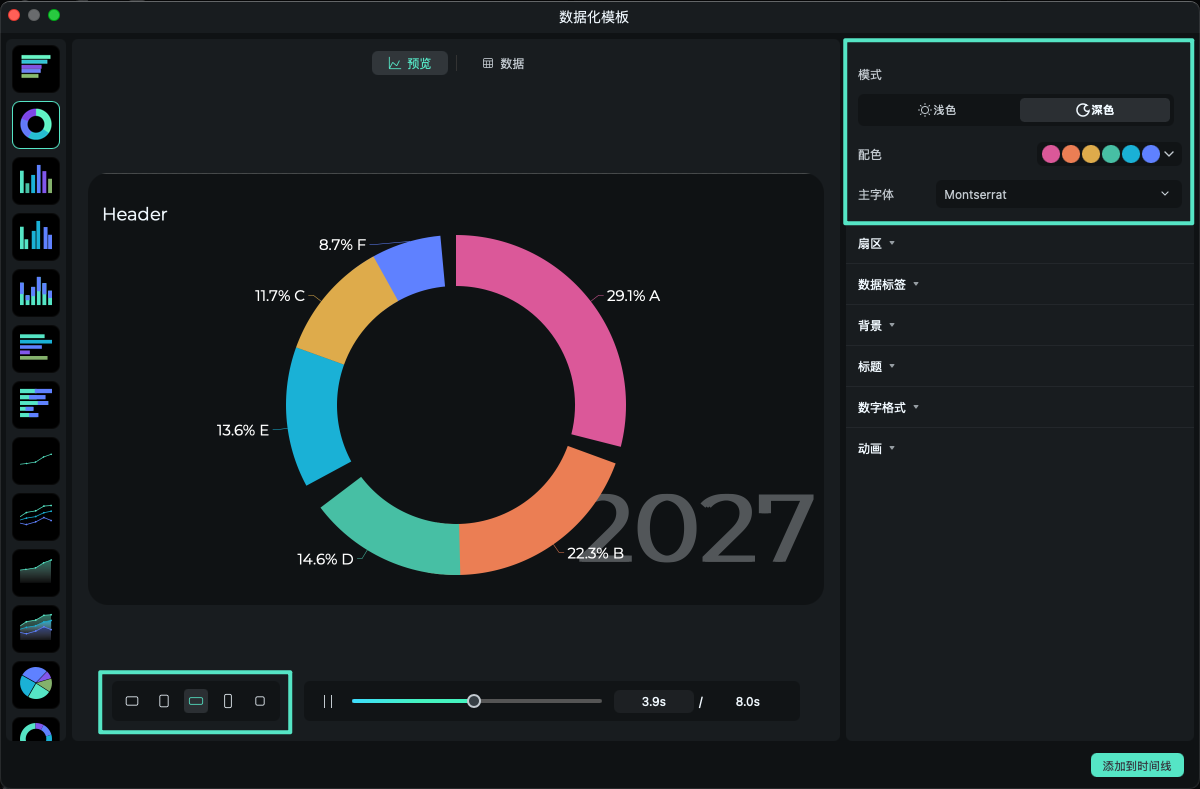
Task: Enable 深色 dark mode
Action: tap(1094, 110)
